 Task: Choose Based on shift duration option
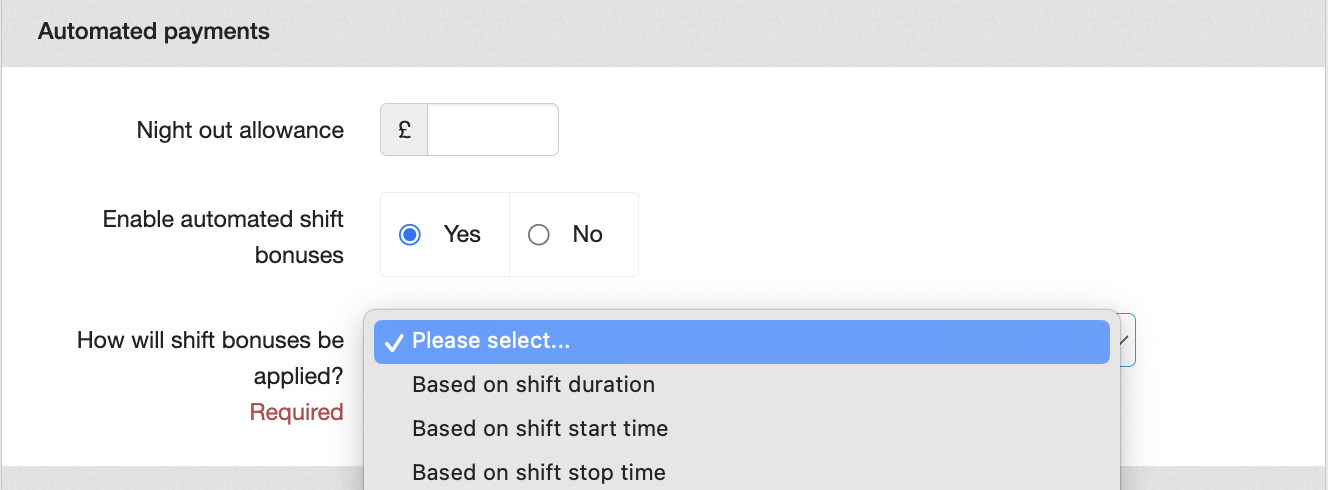pos(533,384)
